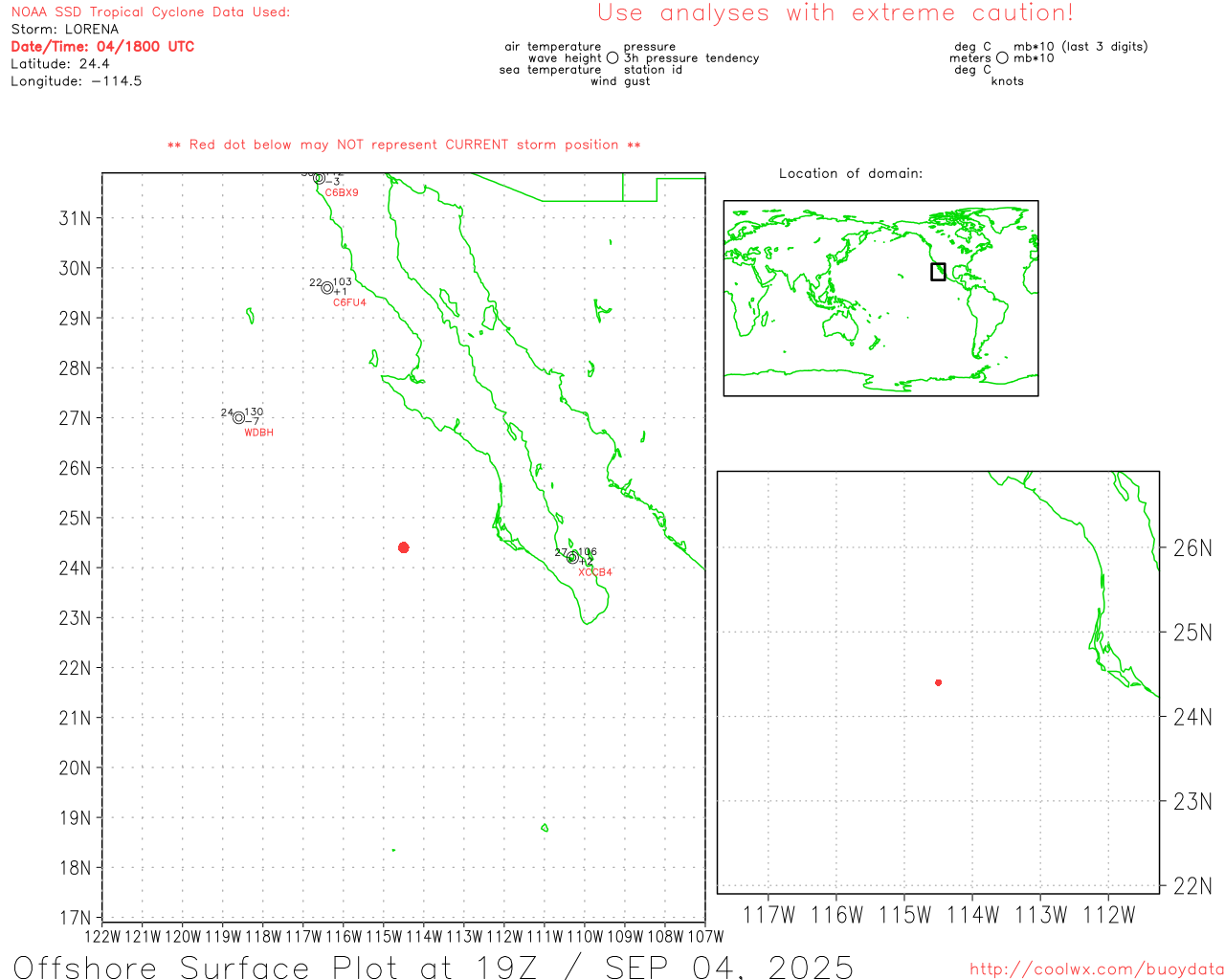Click pressure tendency '-7' near WDBH
The height and width of the screenshot is (980, 1225).
tap(252, 422)
